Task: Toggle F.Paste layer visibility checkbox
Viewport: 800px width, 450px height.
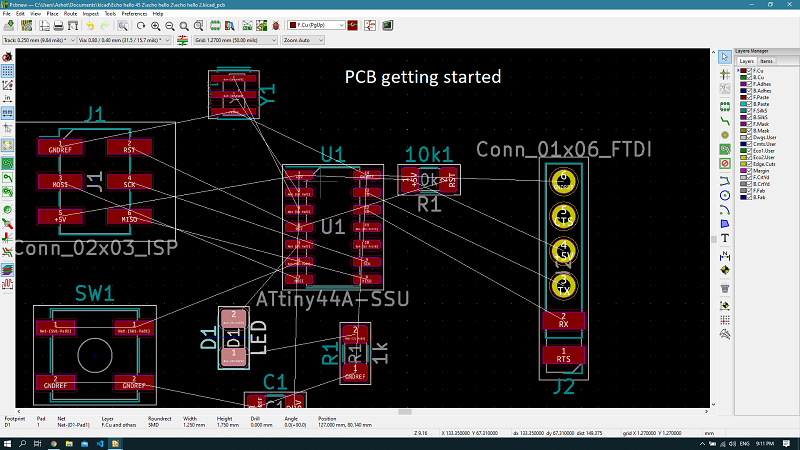Action: [750, 97]
